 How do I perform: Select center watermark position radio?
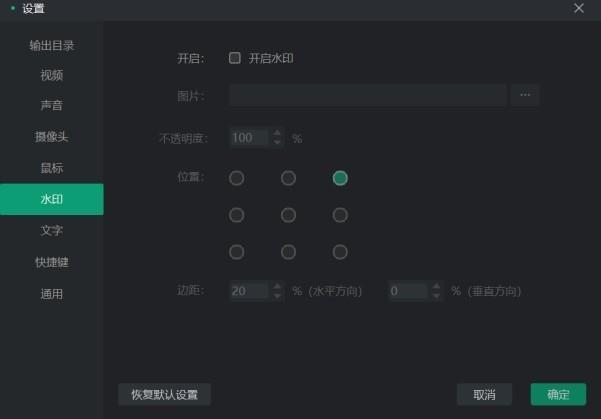288,215
